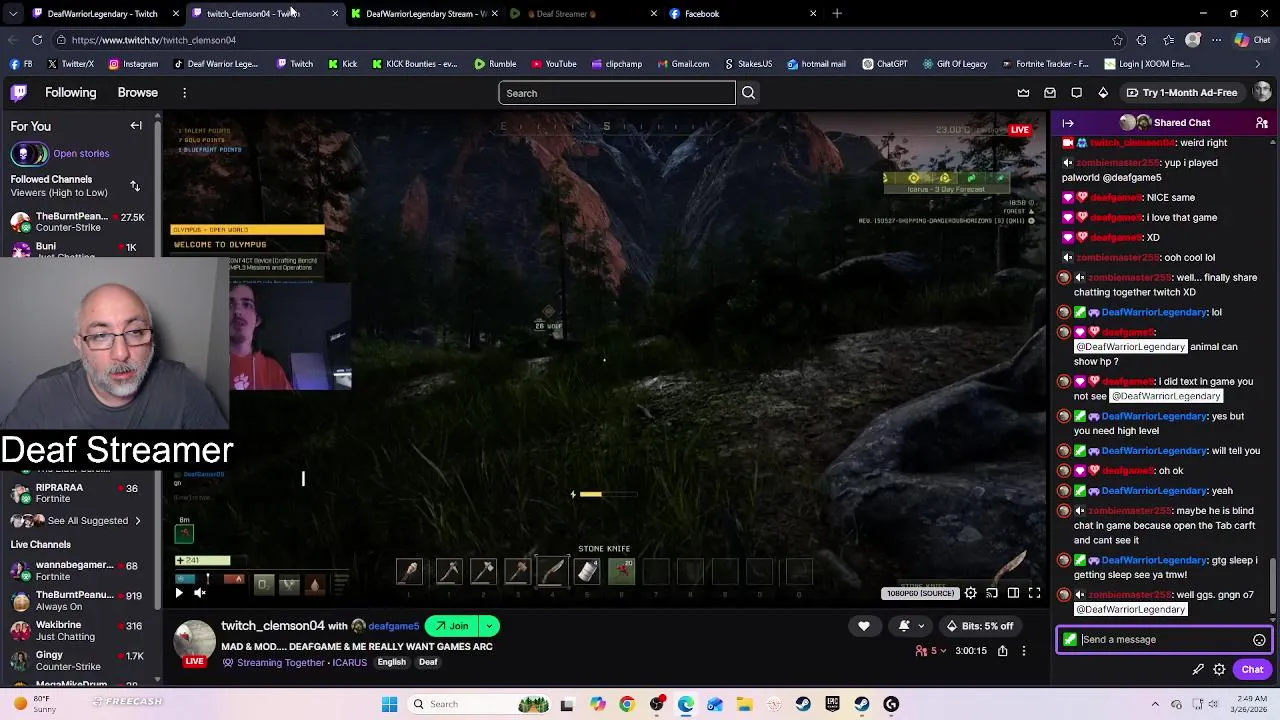Open File Explorer from the taskbar

coord(744,704)
